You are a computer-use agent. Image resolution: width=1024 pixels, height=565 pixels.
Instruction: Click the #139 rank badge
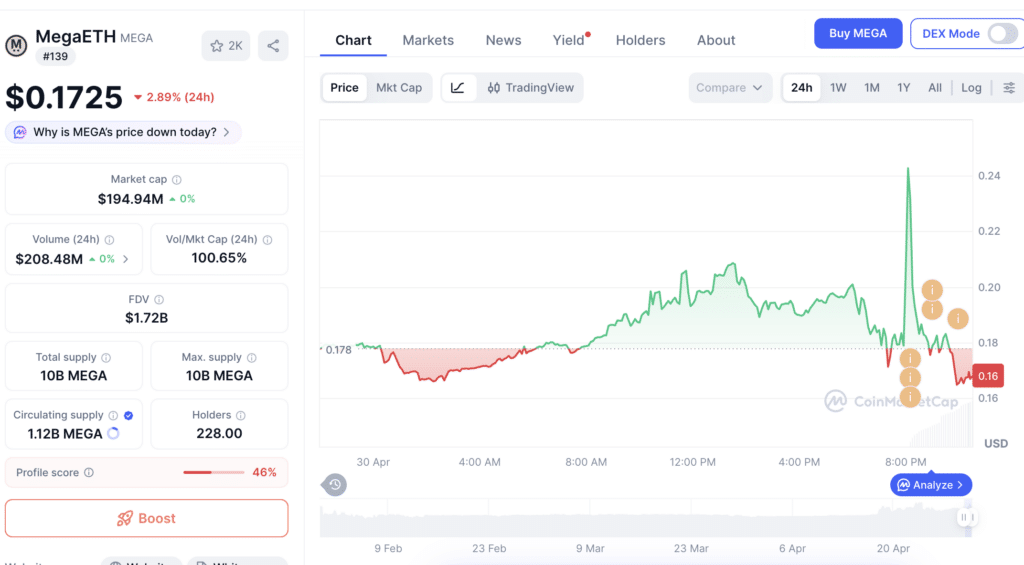tap(56, 57)
